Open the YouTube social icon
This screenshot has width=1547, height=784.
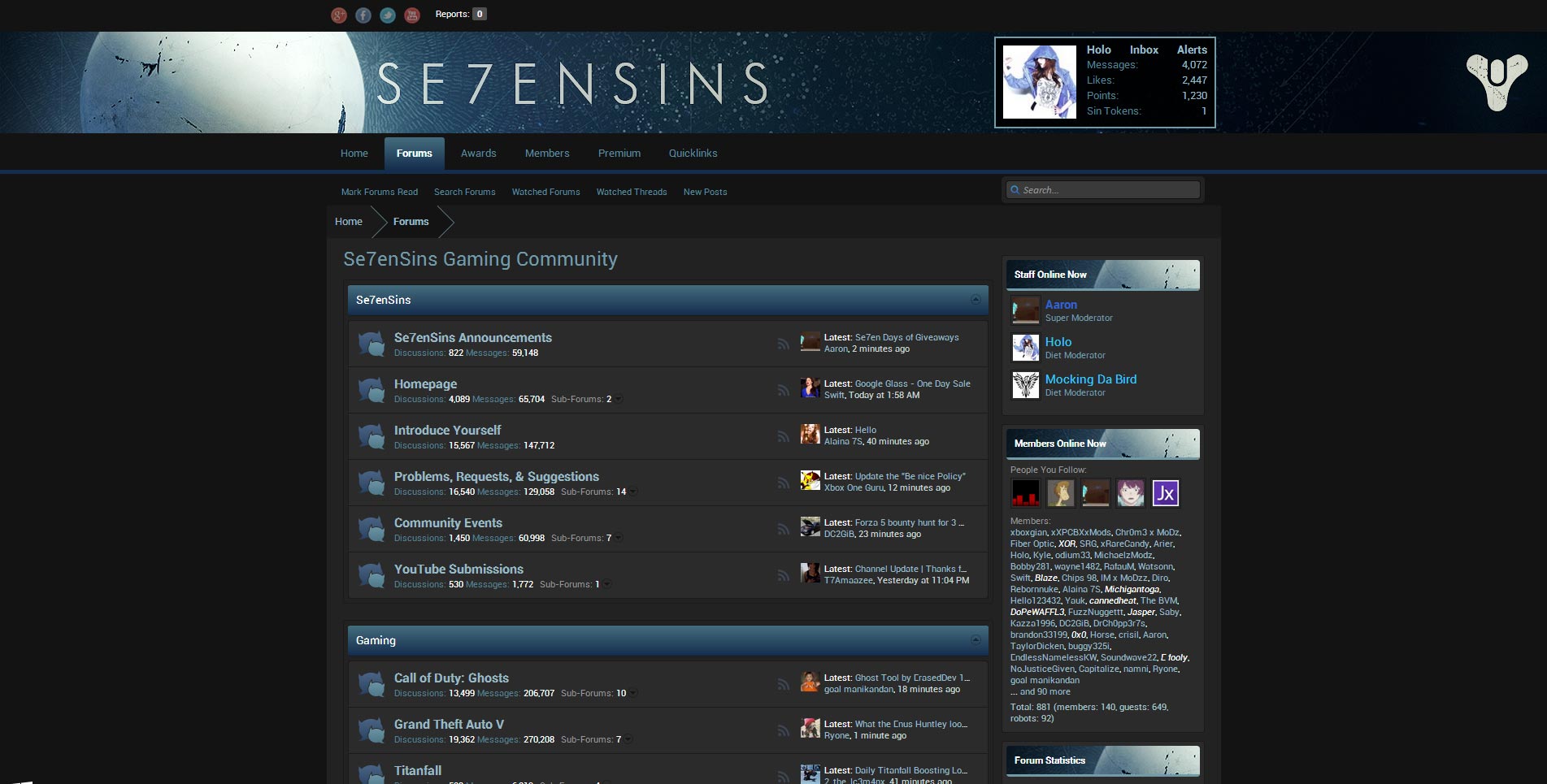click(x=412, y=15)
